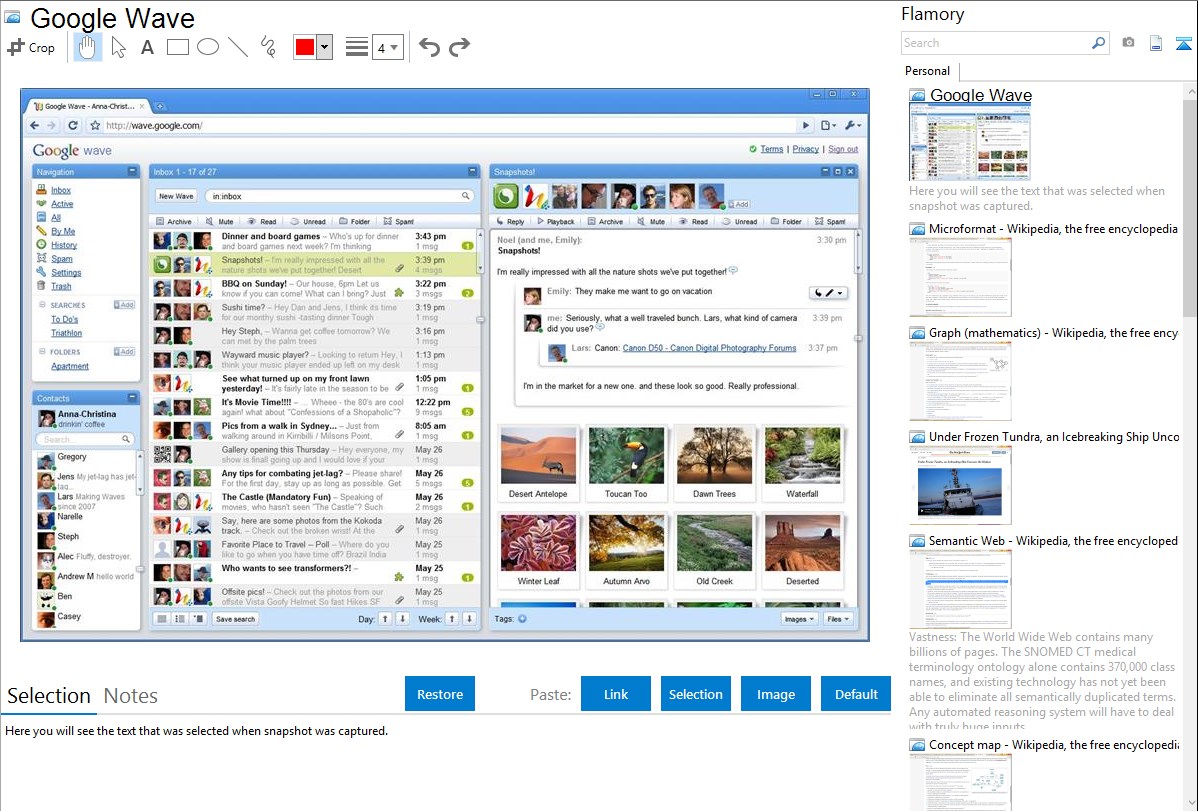Open the wrench menu in the snapshot browser
The width and height of the screenshot is (1198, 811).
(853, 125)
